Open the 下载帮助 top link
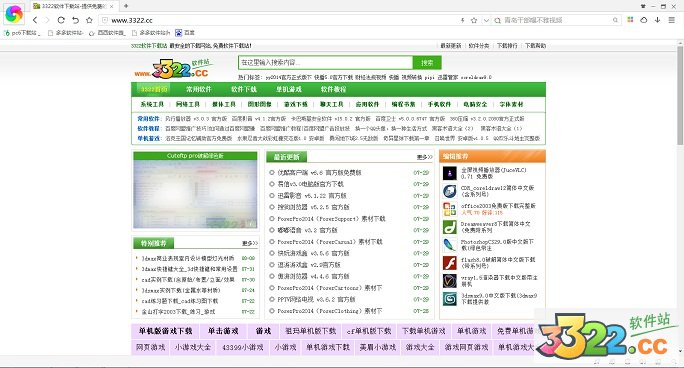This screenshot has height=368, width=684. [535, 45]
